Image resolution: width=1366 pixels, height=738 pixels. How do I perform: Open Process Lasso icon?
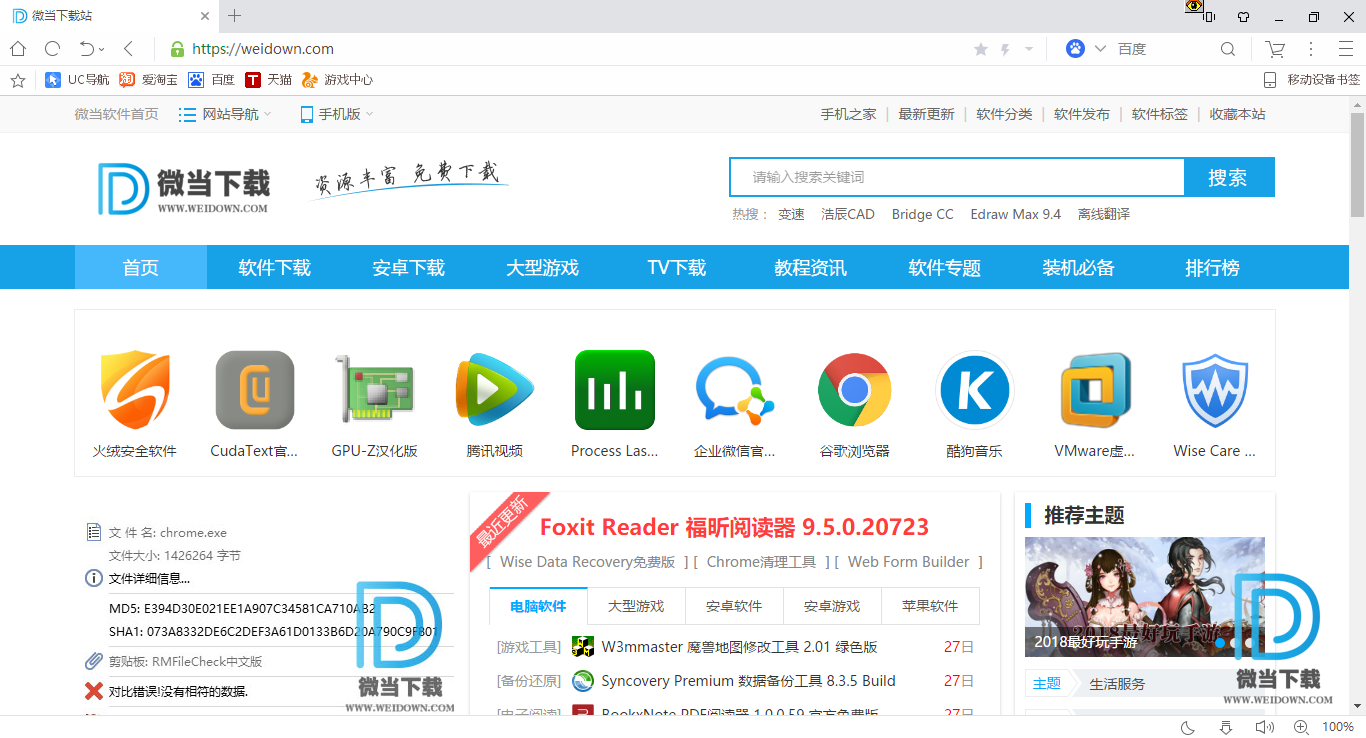pyautogui.click(x=615, y=390)
